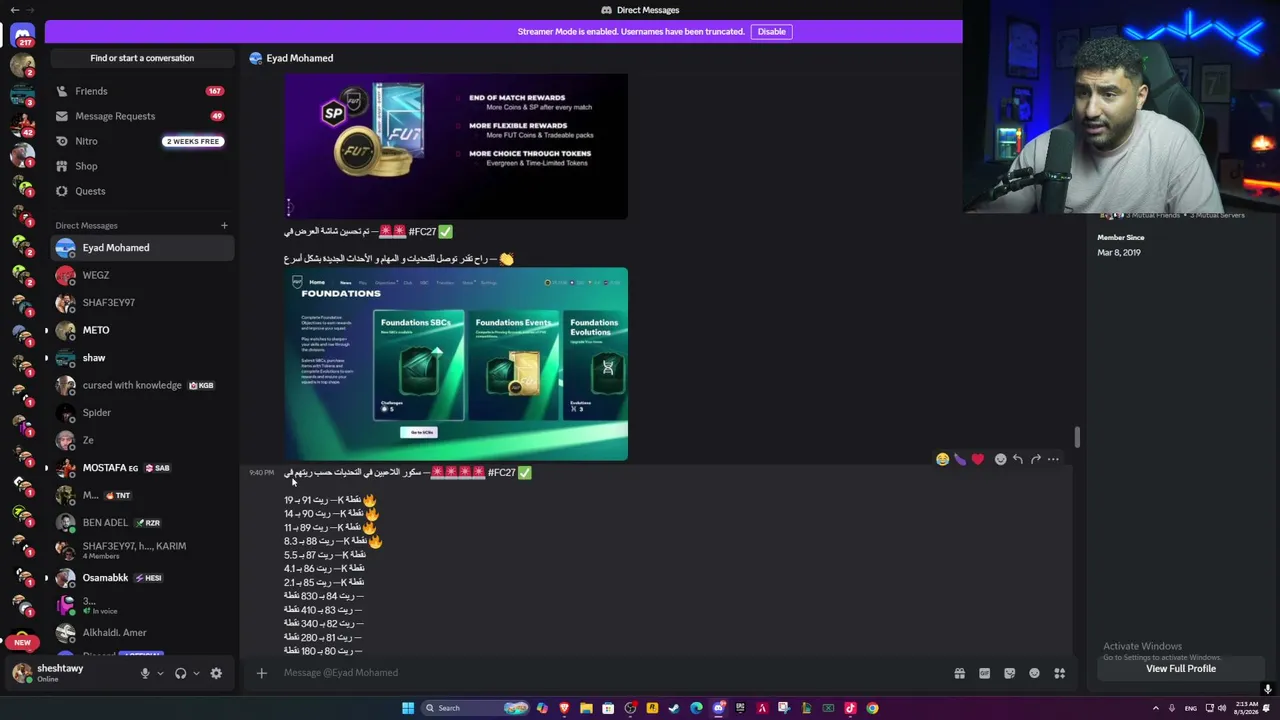Launch Brave browser from the taskbar

coord(564,708)
